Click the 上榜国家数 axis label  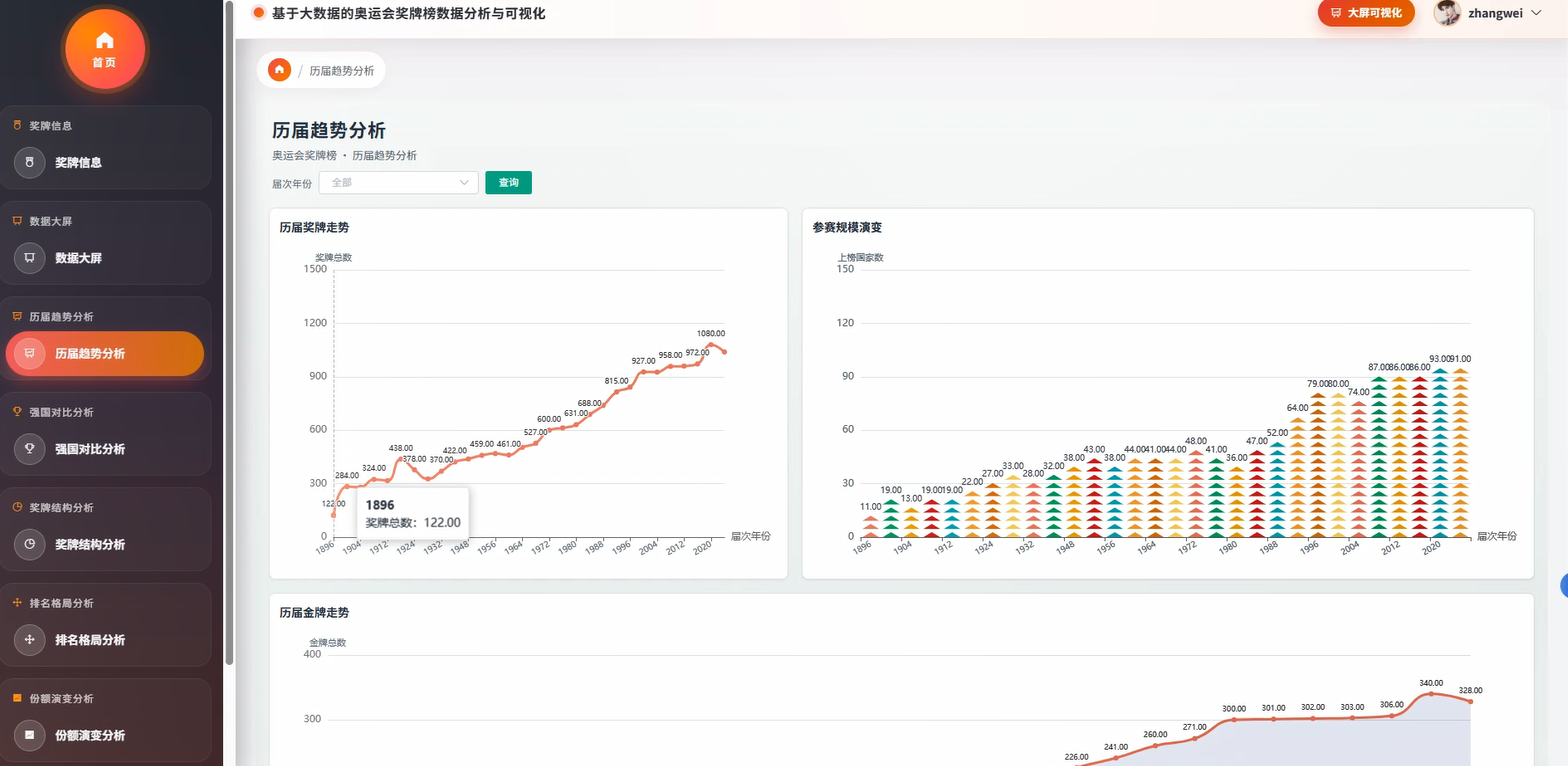click(x=861, y=257)
